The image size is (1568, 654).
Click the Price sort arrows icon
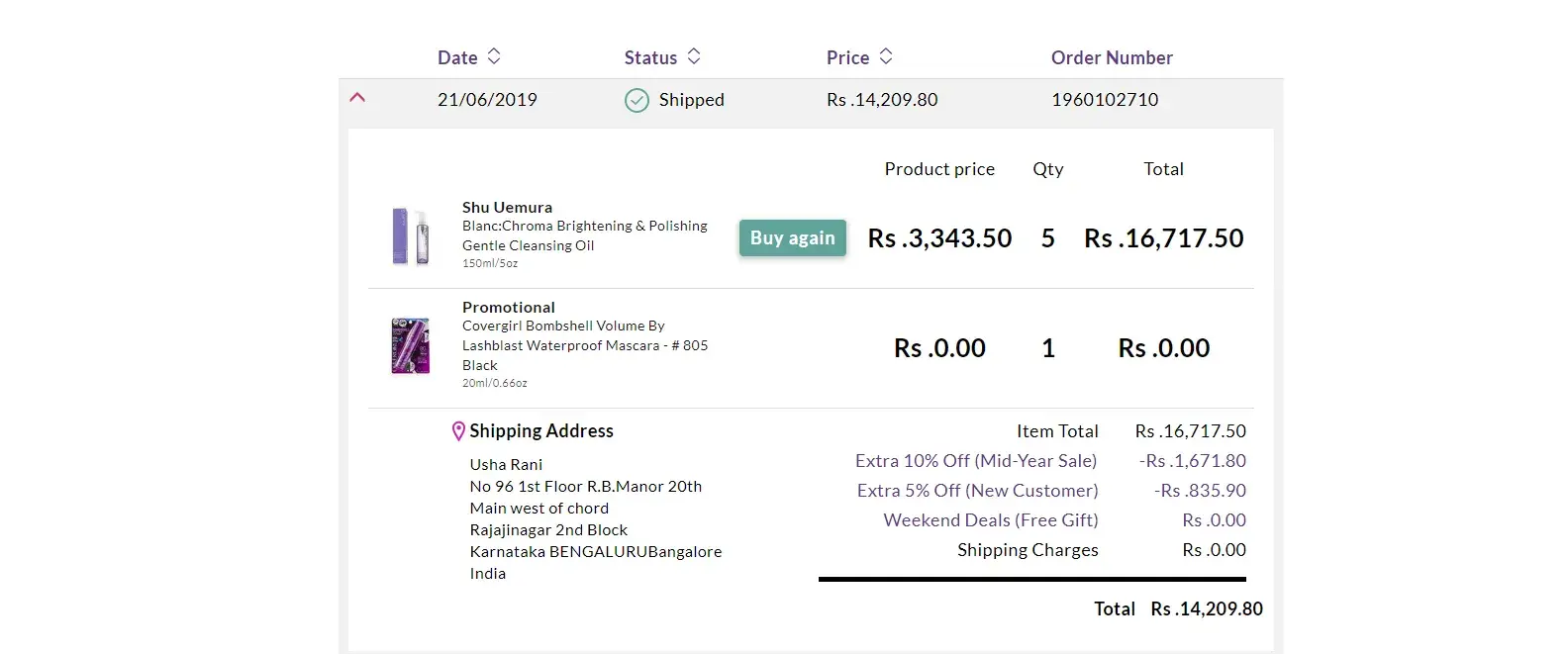point(886,56)
